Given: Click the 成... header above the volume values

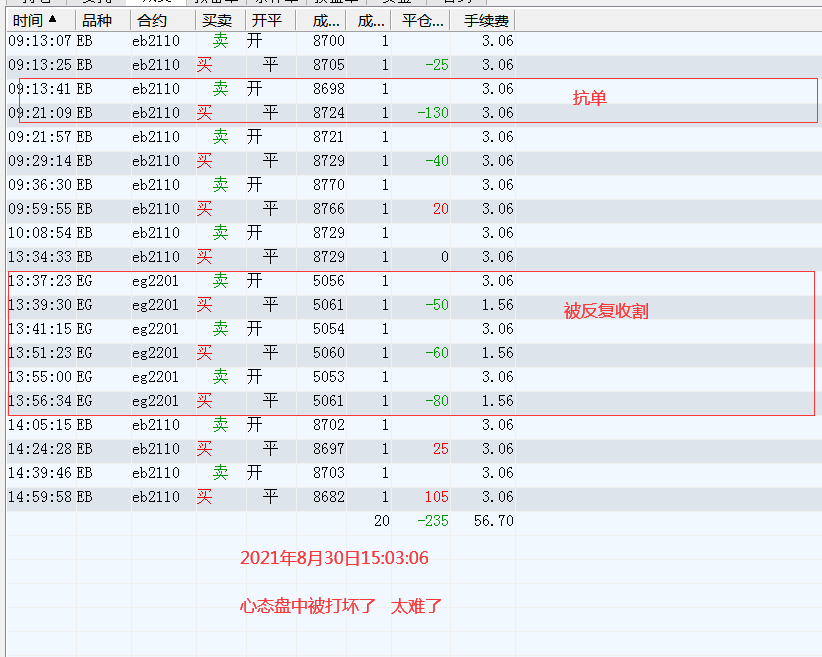Looking at the screenshot, I should tap(369, 20).
